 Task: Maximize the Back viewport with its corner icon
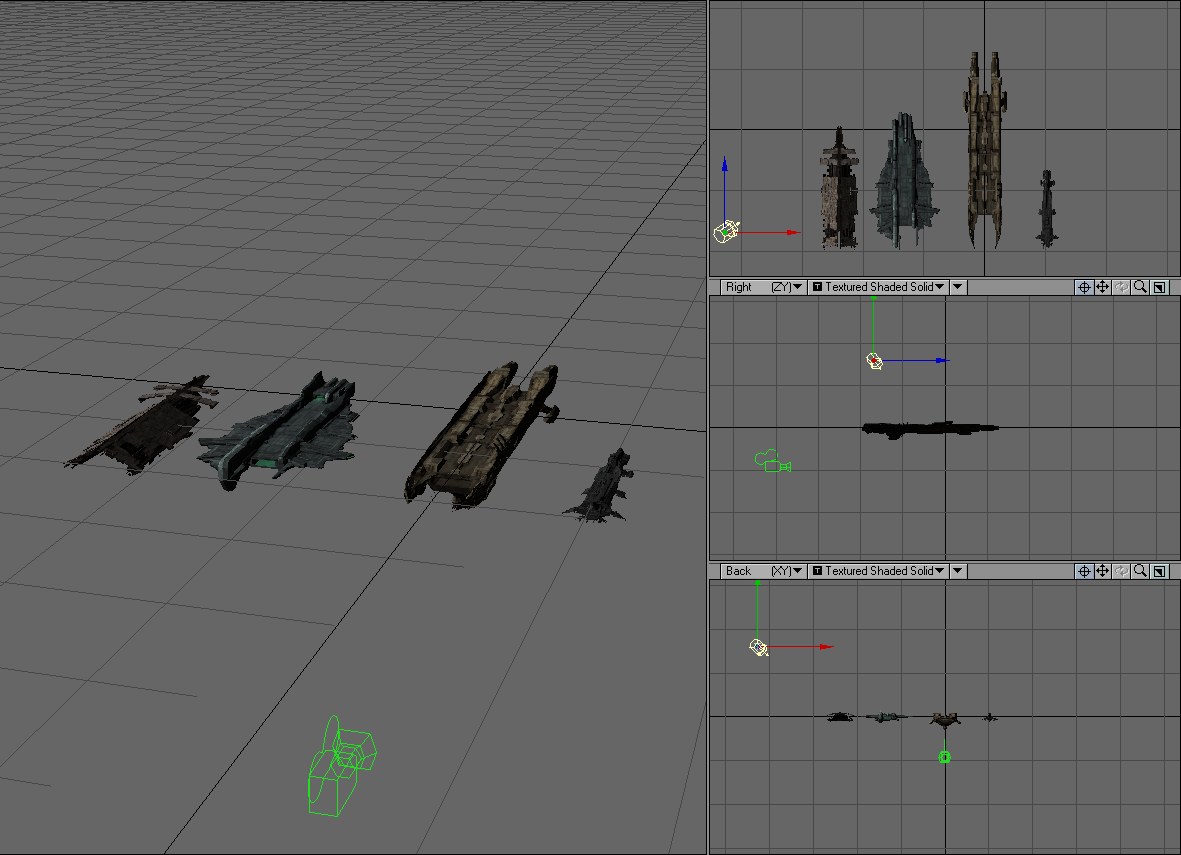click(x=1159, y=571)
